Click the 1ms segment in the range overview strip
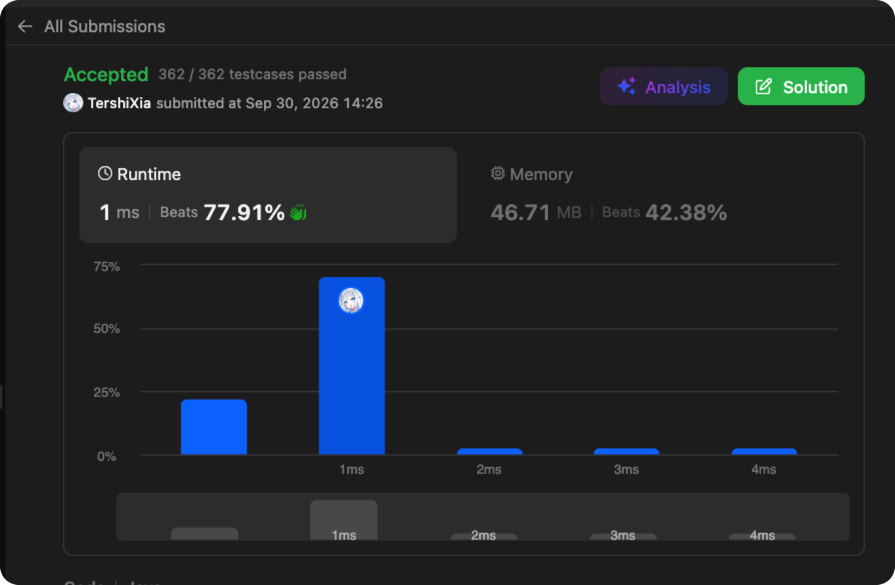The width and height of the screenshot is (895, 585). pos(344,520)
